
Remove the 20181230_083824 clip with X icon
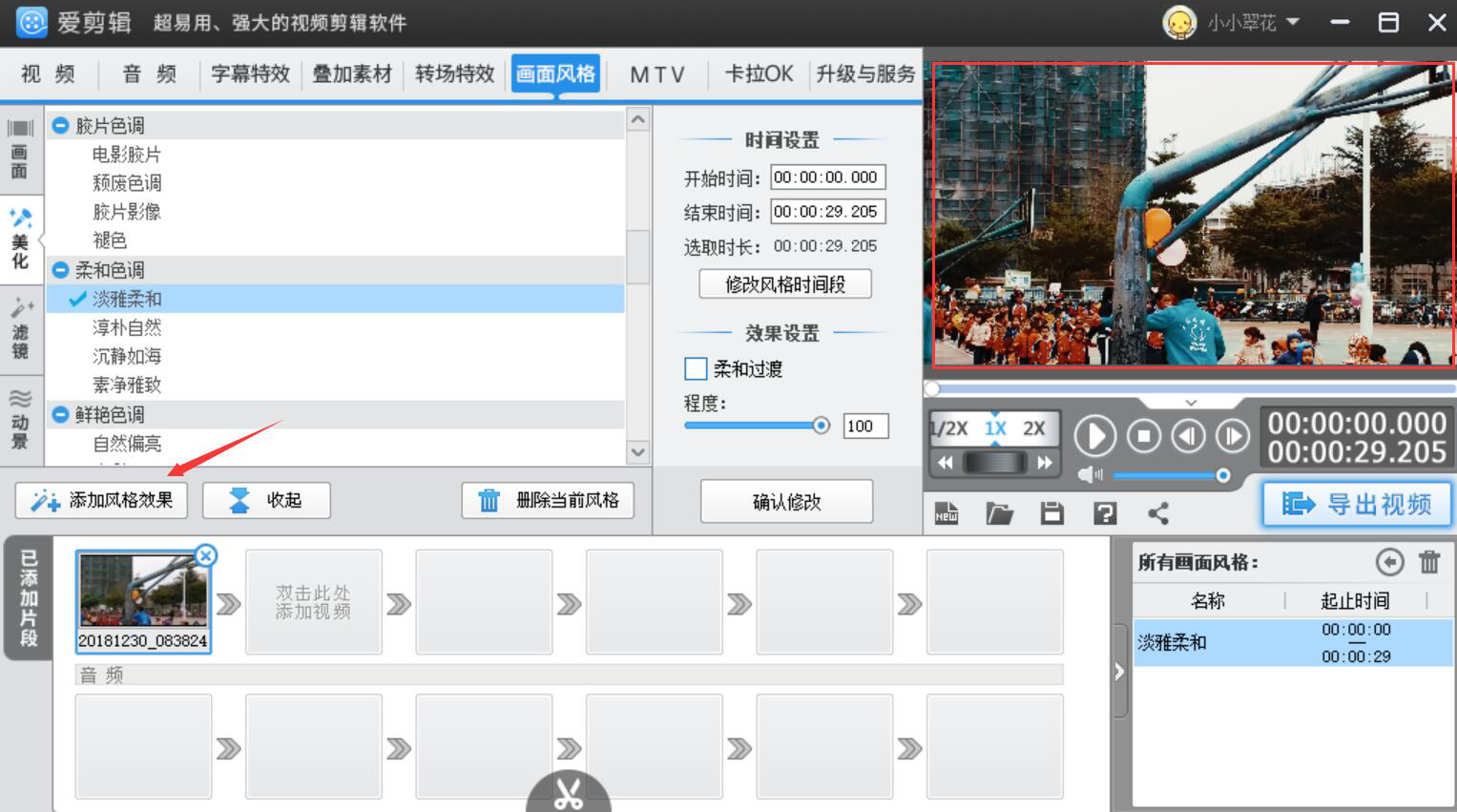click(x=205, y=555)
